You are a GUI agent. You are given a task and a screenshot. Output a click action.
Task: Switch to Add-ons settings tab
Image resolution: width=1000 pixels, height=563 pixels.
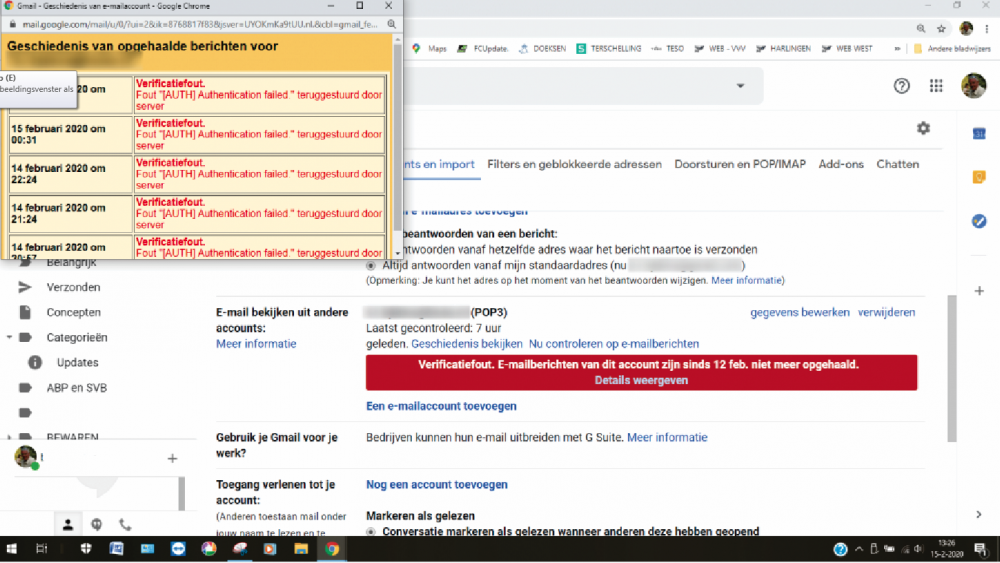tap(841, 165)
